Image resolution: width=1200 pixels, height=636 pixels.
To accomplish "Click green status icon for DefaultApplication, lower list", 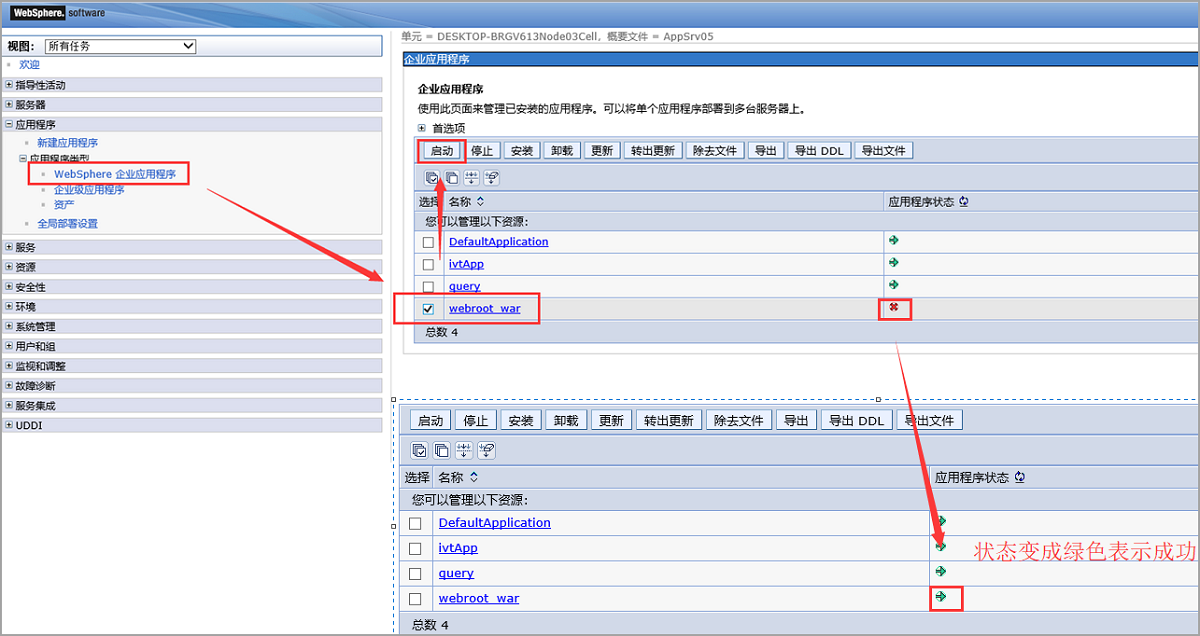I will point(941,521).
